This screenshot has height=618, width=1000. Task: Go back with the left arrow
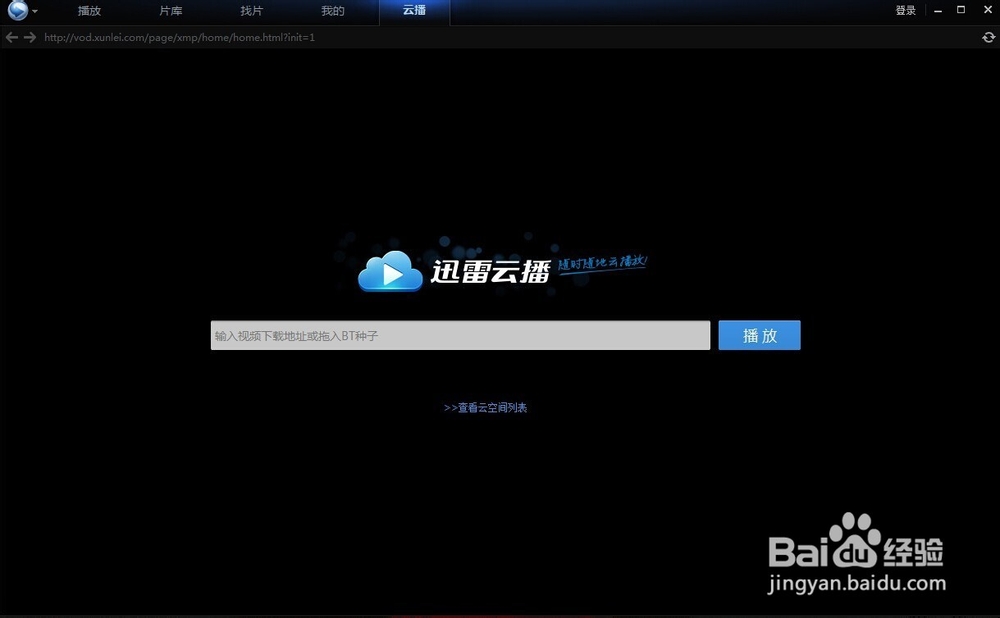pos(11,38)
